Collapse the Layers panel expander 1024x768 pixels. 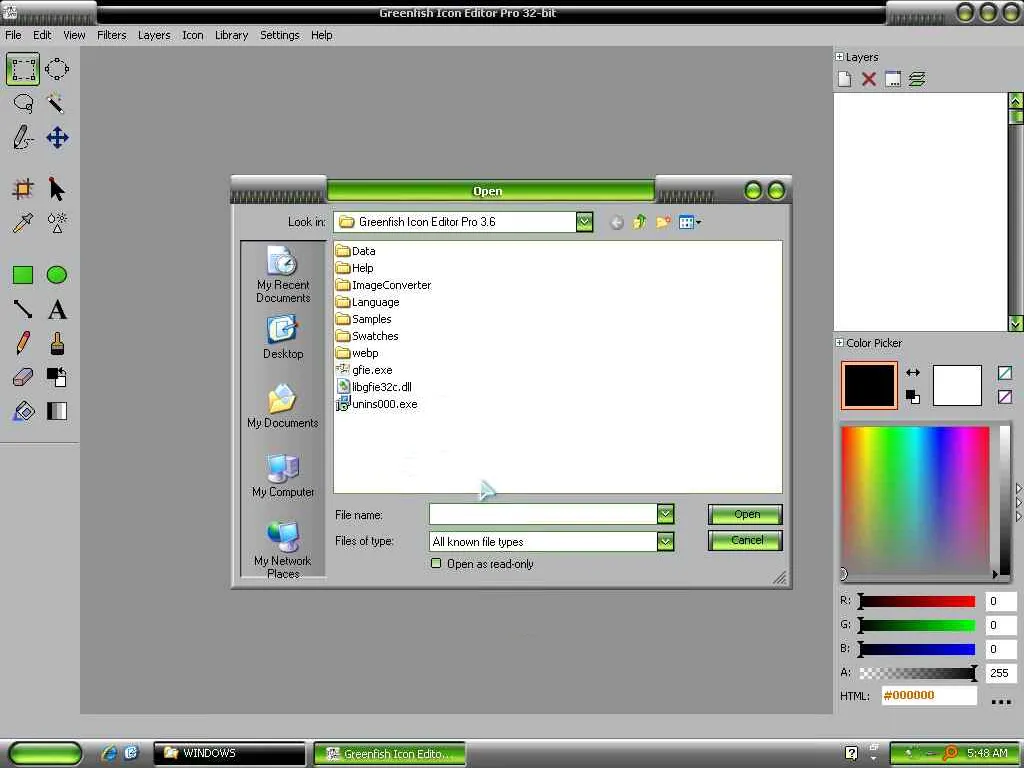click(x=839, y=57)
